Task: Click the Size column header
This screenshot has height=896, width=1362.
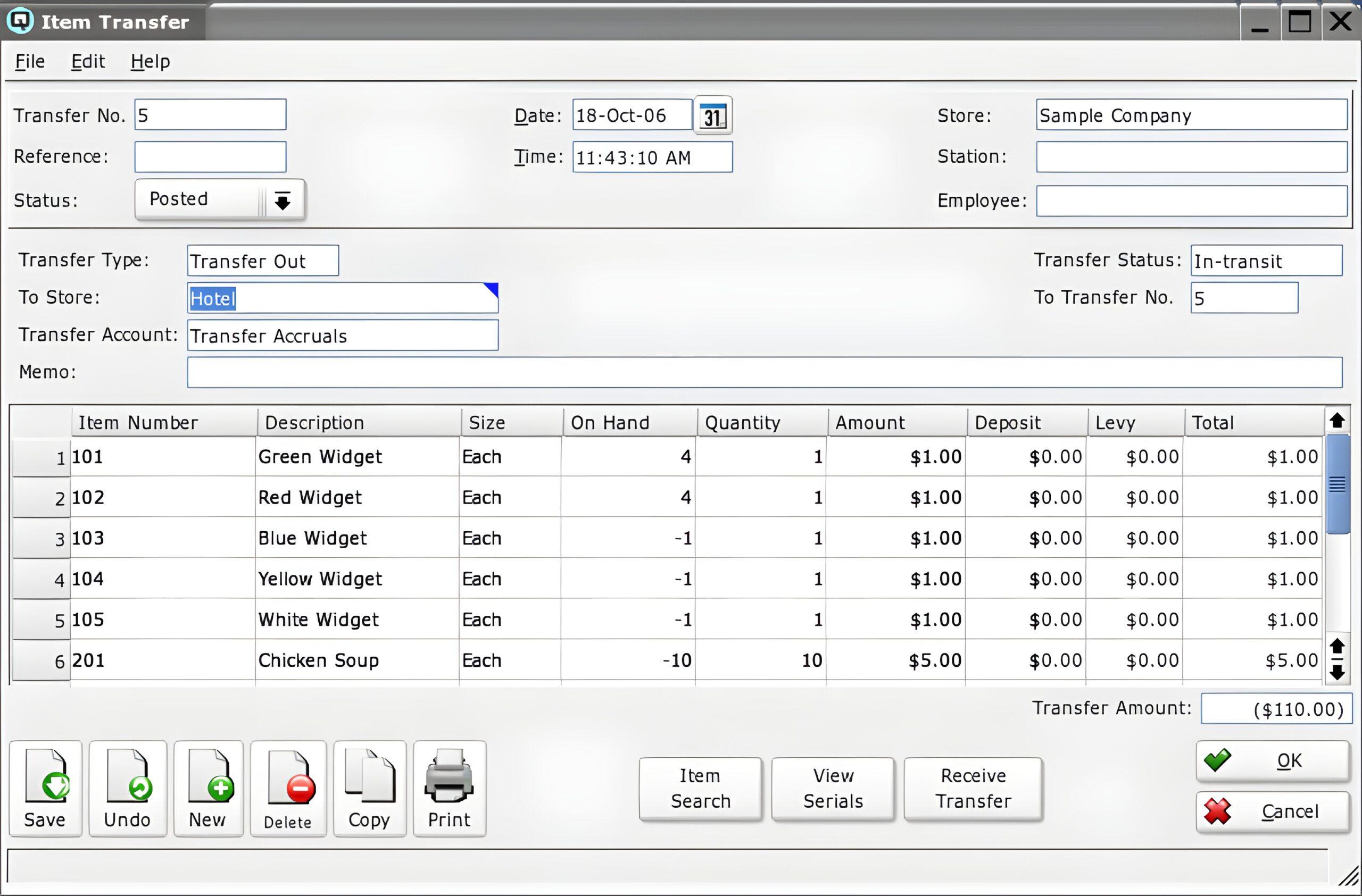Action: 512,423
